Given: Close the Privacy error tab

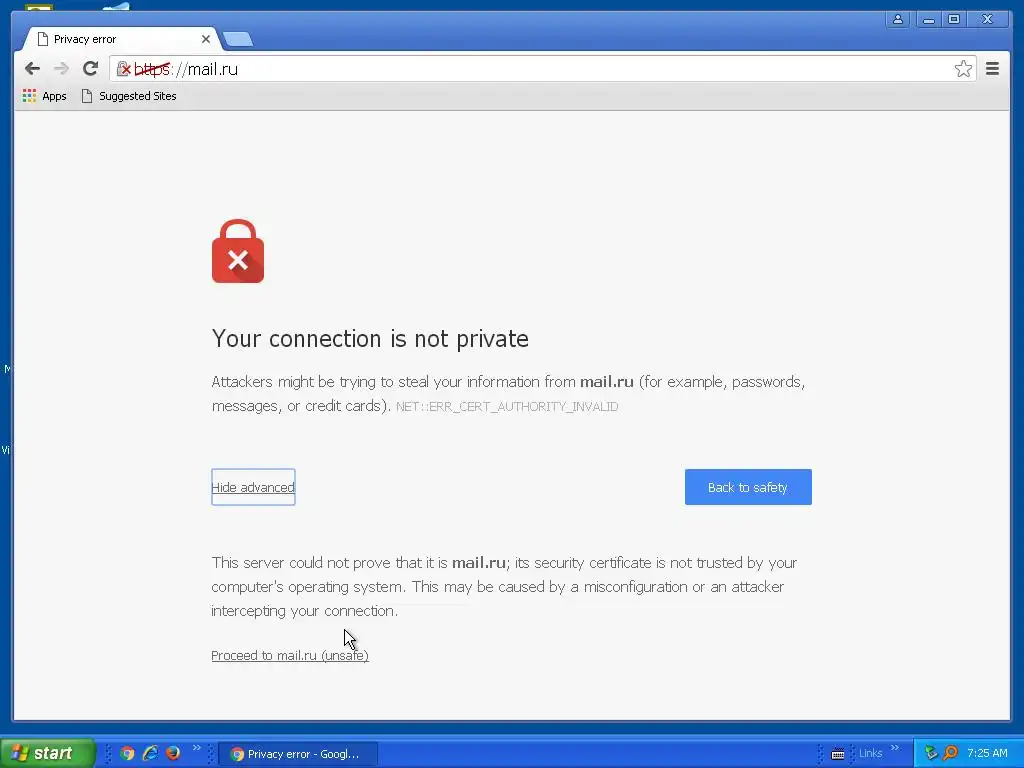Looking at the screenshot, I should [206, 39].
